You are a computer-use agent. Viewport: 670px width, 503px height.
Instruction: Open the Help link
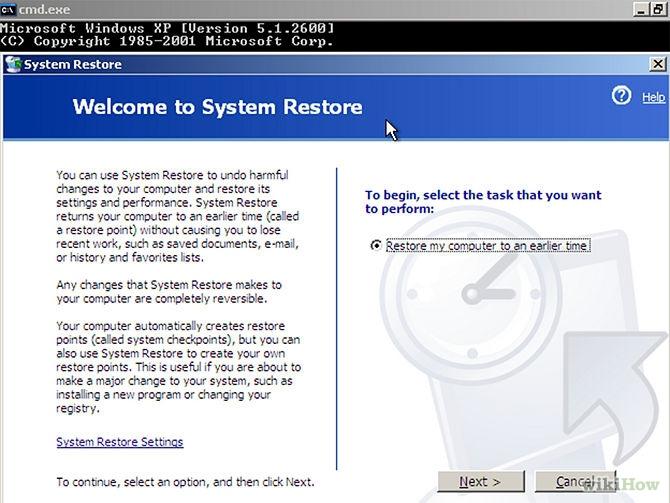[653, 97]
